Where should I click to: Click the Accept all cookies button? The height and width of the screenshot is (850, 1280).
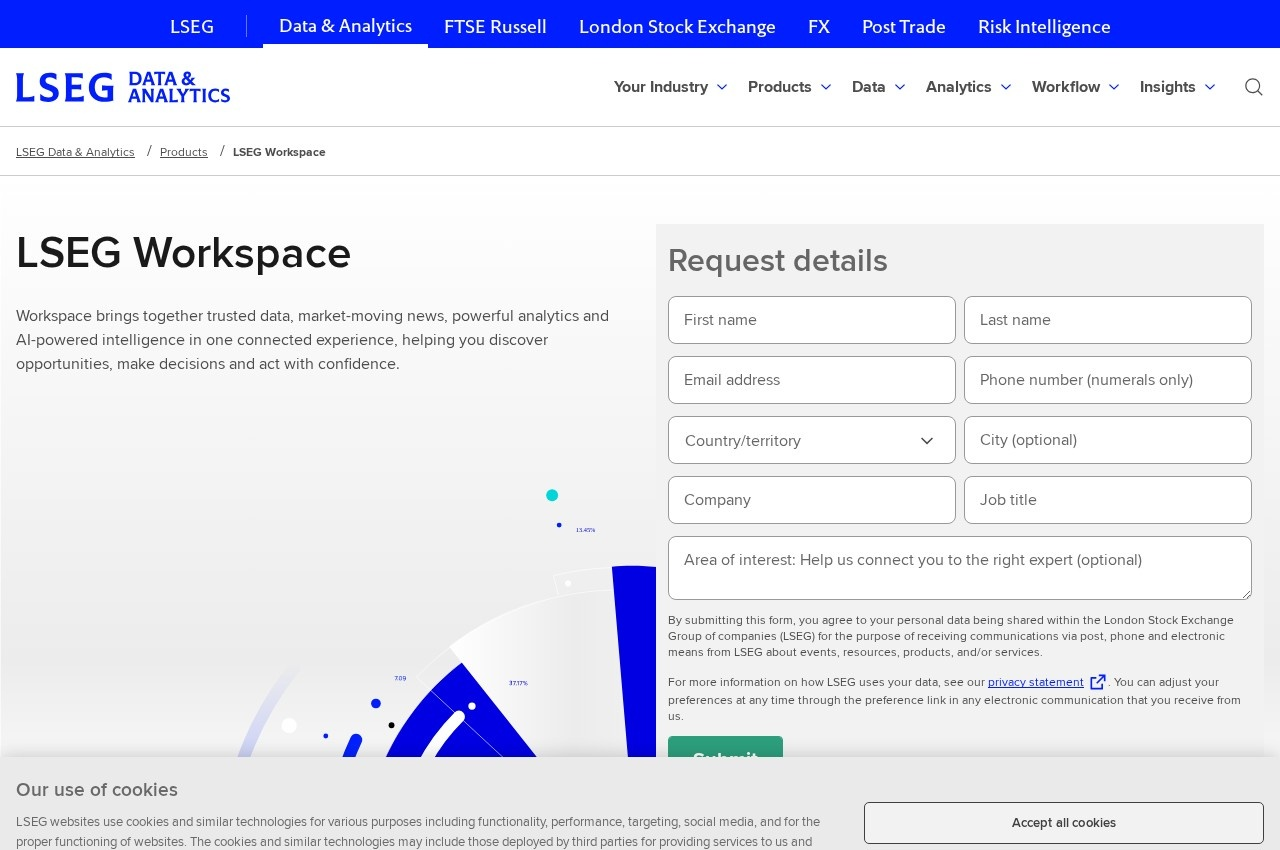(x=1064, y=823)
